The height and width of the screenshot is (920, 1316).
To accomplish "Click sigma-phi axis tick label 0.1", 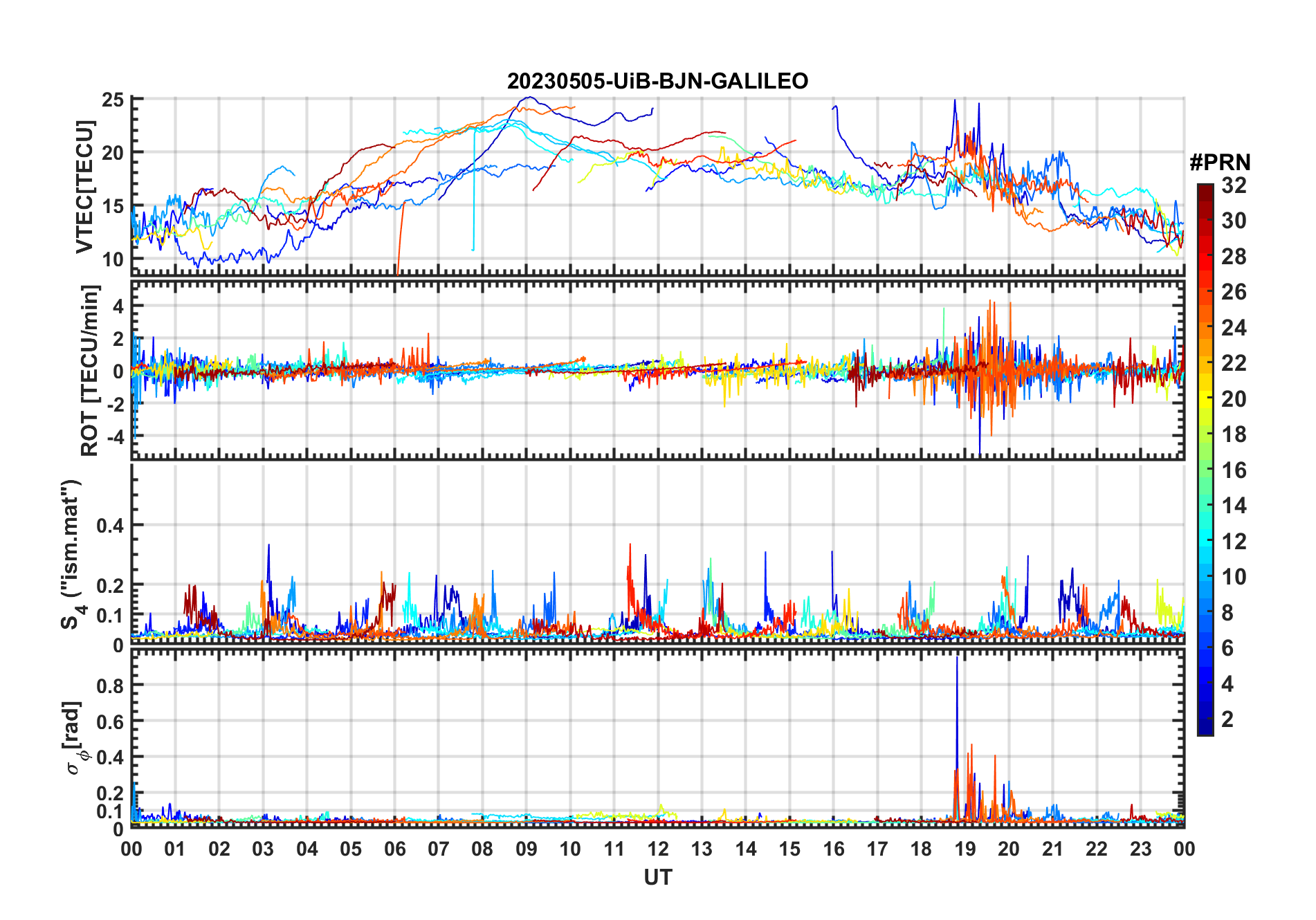I will coord(110,811).
